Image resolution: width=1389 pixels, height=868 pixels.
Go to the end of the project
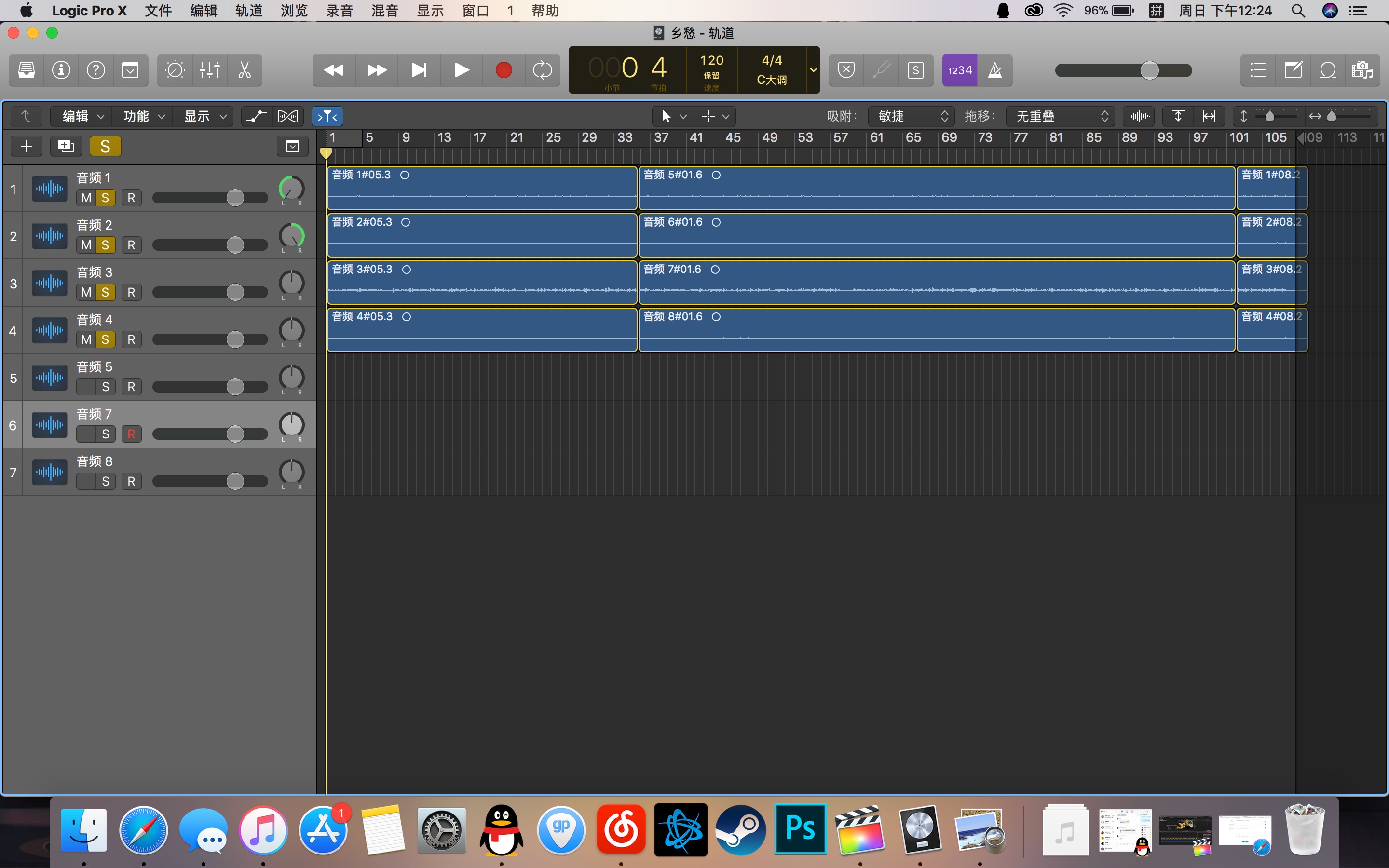pos(419,70)
